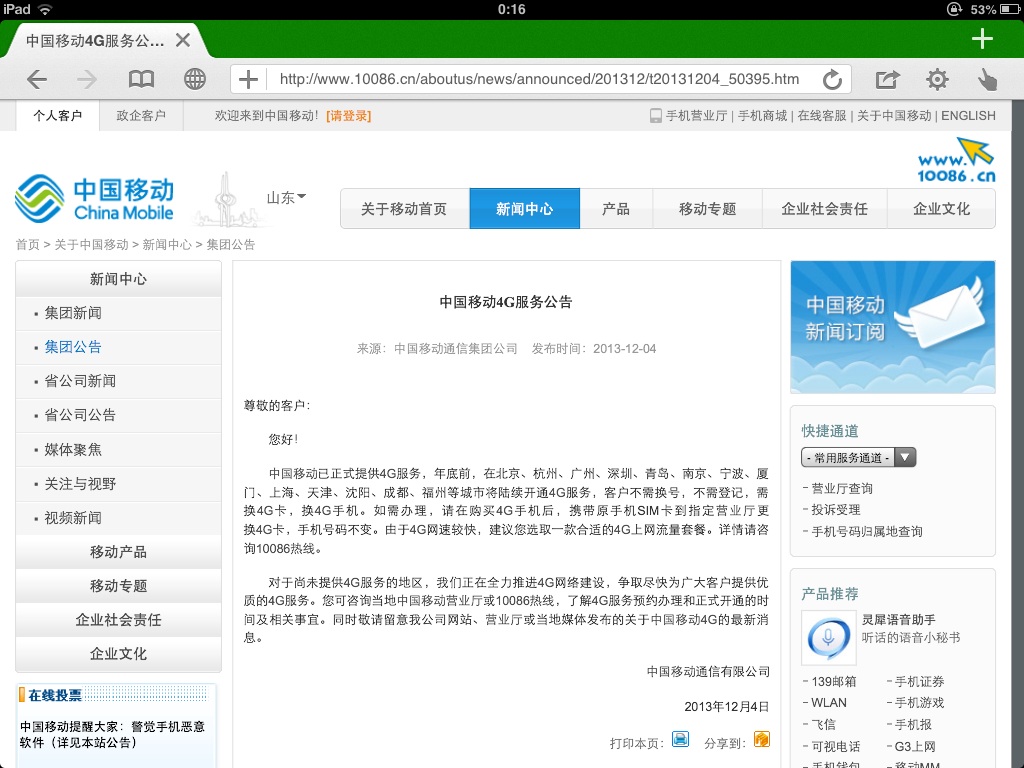Open 手机营业厅 top link
The width and height of the screenshot is (1024, 768).
696,116
